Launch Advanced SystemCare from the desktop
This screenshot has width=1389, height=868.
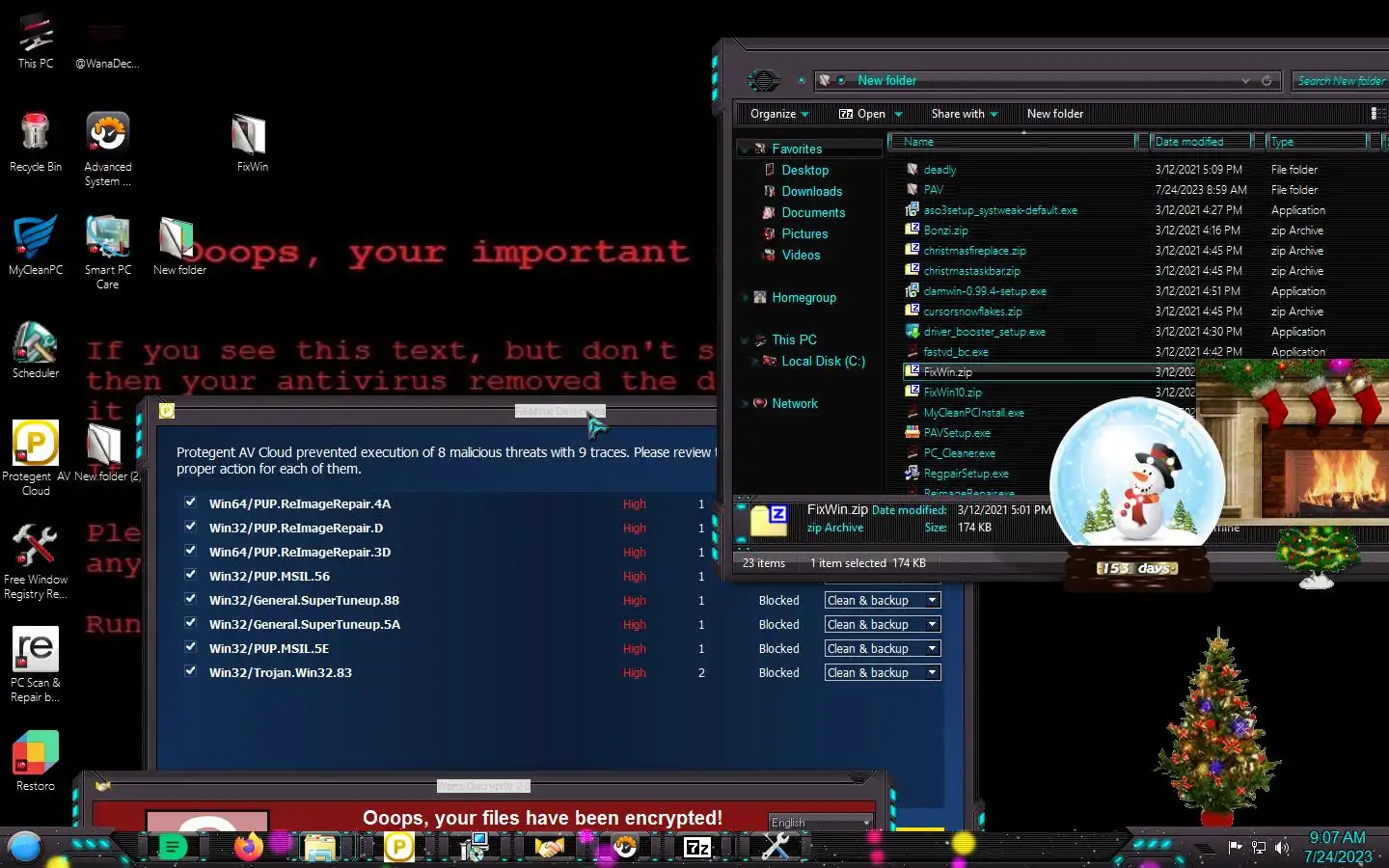[108, 148]
